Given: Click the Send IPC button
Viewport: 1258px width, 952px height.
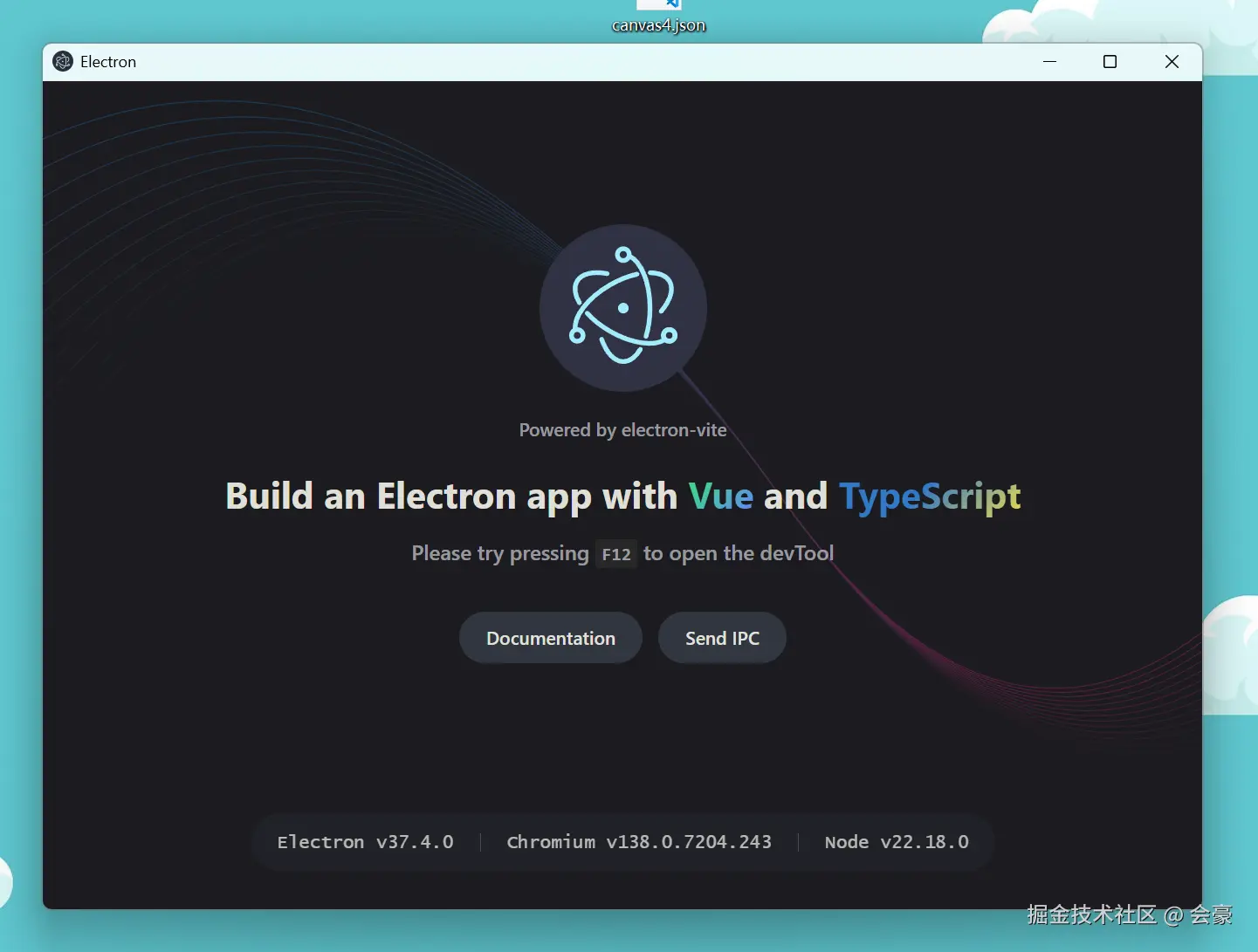Looking at the screenshot, I should click(x=722, y=638).
